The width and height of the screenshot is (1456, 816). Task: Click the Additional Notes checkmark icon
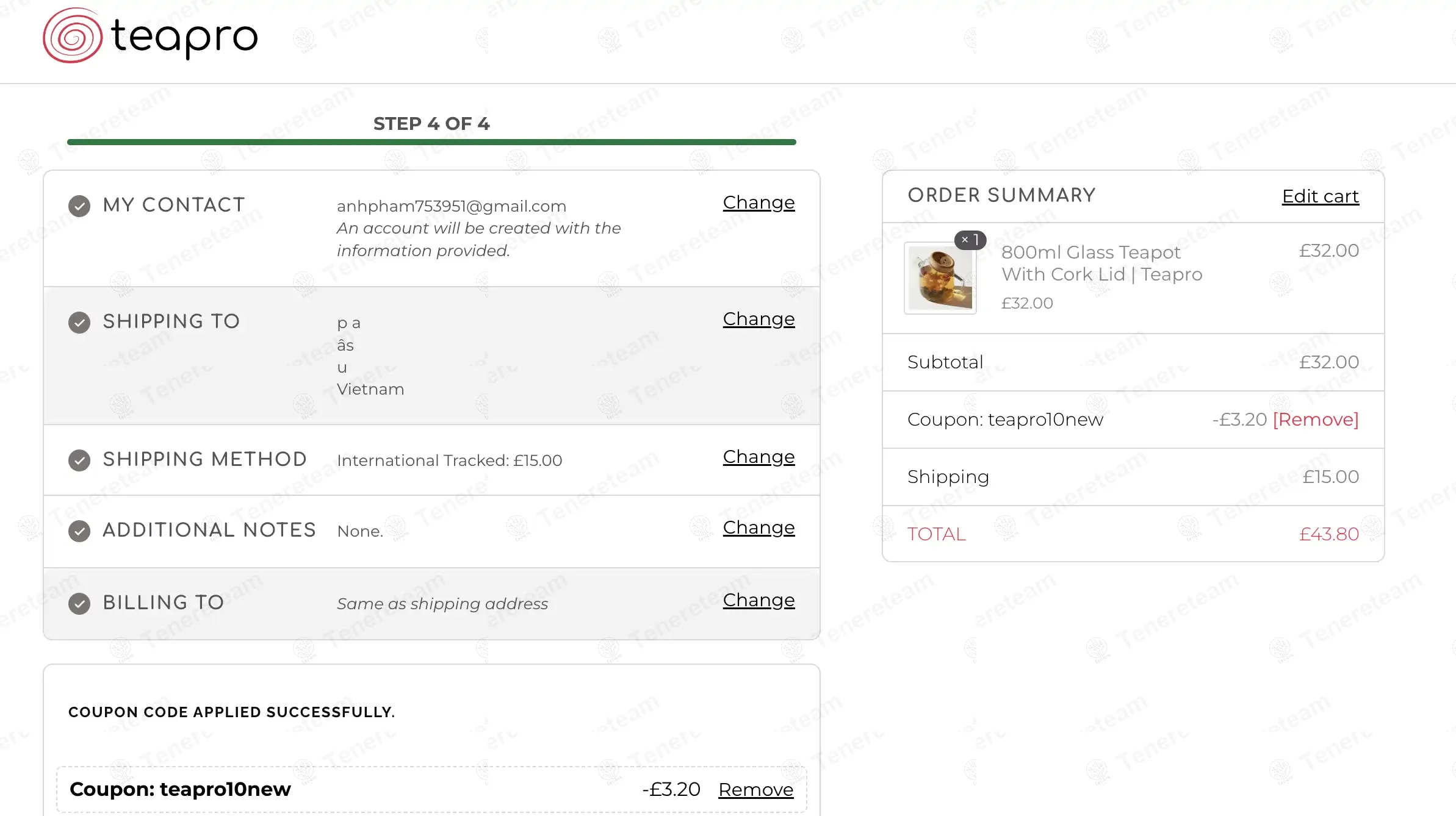click(x=79, y=531)
